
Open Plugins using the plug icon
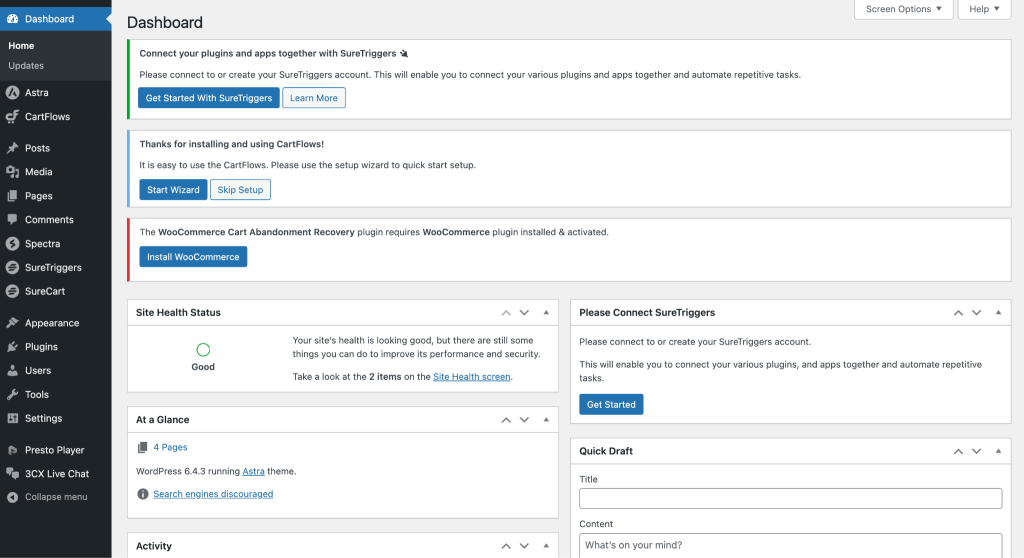click(x=12, y=347)
